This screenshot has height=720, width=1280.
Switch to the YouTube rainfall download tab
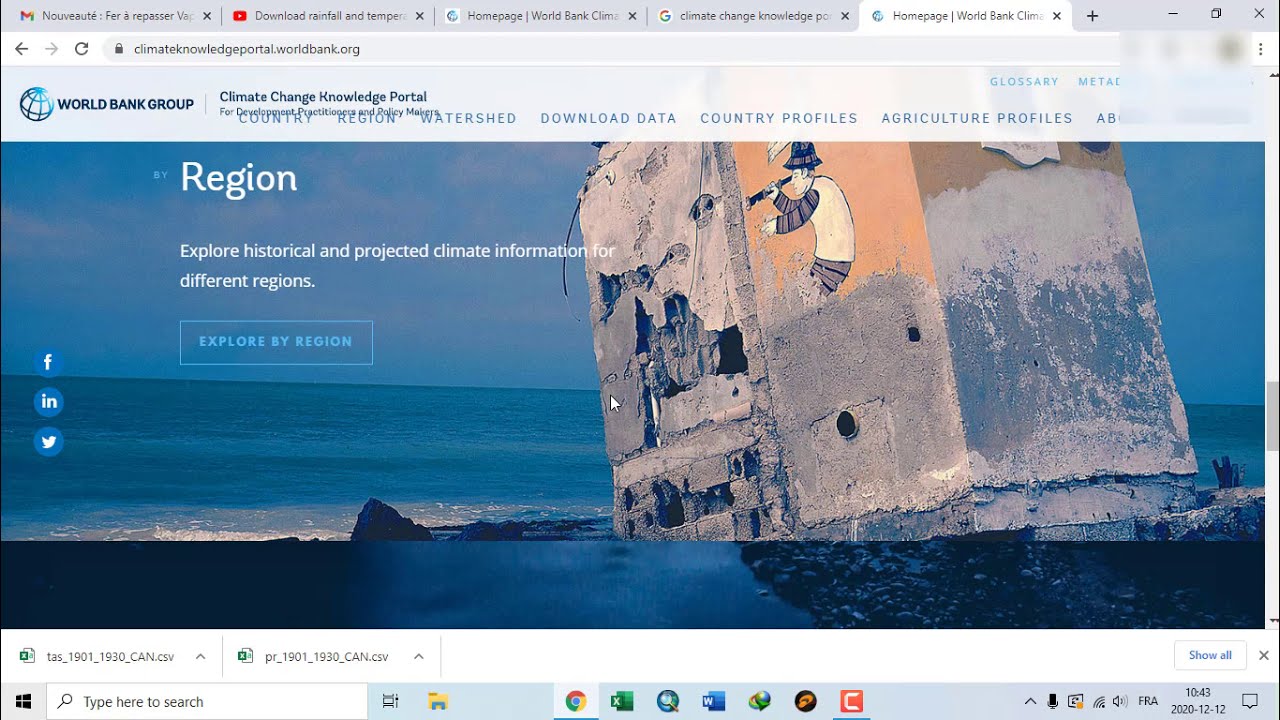click(328, 16)
